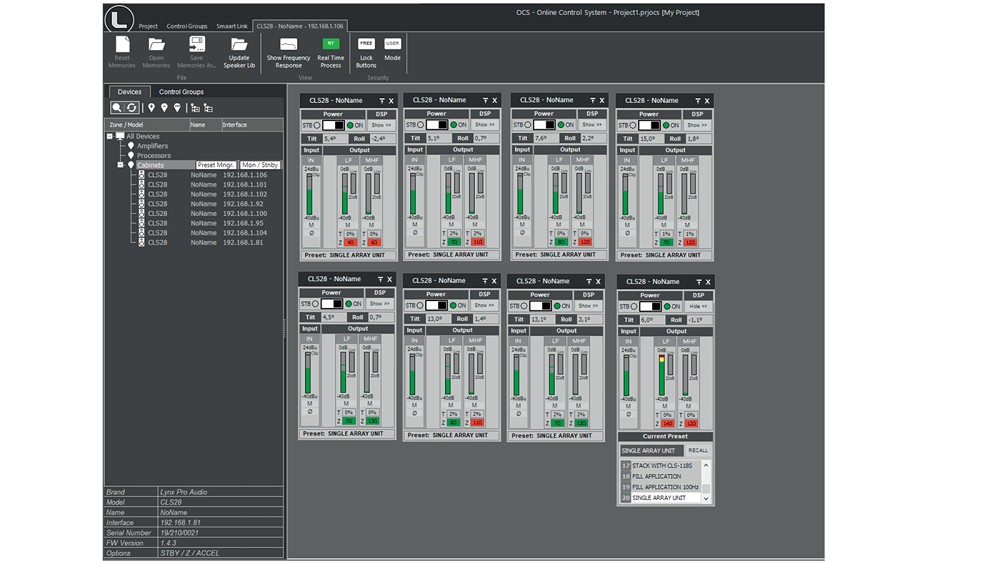The image size is (1000, 562).
Task: Expand DSP Show >> in Tilt 5,4° panel
Action: 381,125
